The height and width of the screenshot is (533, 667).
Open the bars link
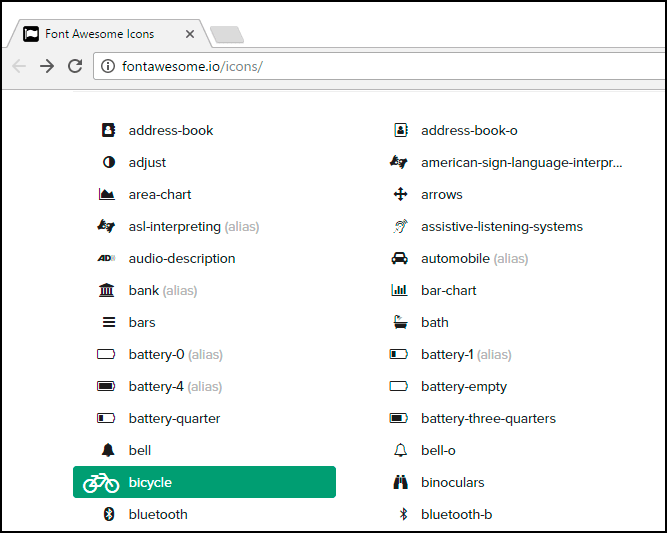point(142,322)
